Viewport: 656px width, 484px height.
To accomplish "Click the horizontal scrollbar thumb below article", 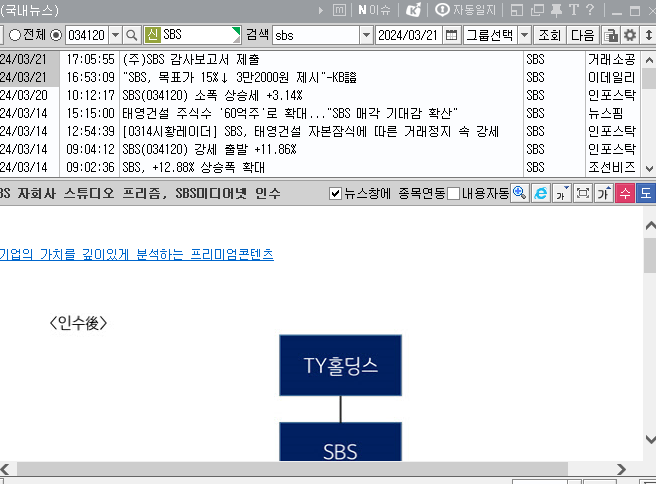I will [x=292, y=469].
